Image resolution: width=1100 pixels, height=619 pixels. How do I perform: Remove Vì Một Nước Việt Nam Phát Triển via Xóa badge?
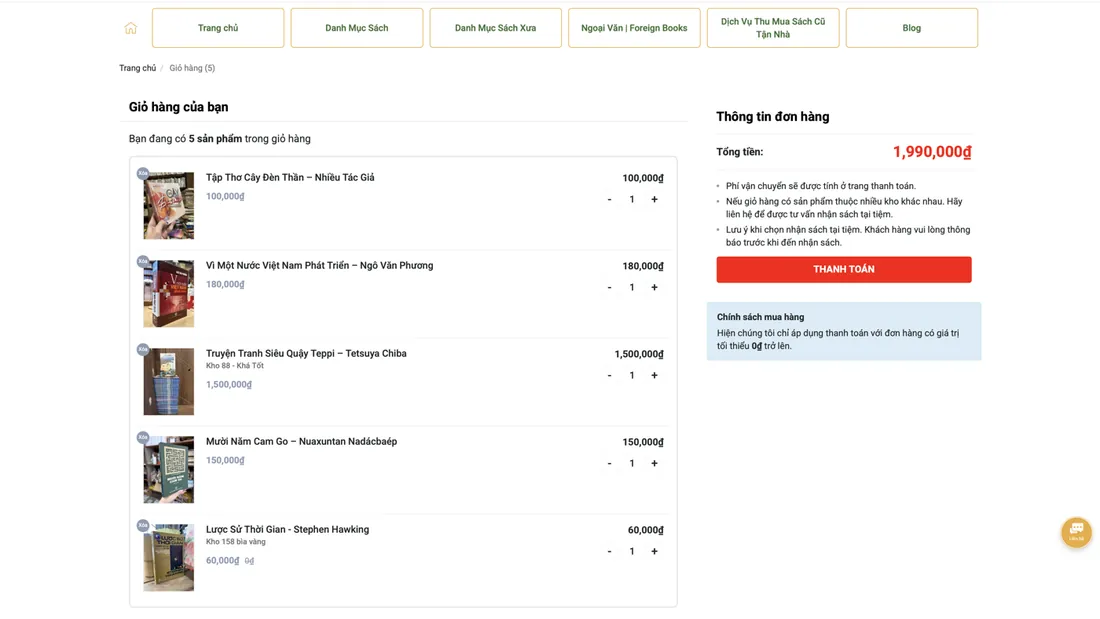pyautogui.click(x=143, y=261)
